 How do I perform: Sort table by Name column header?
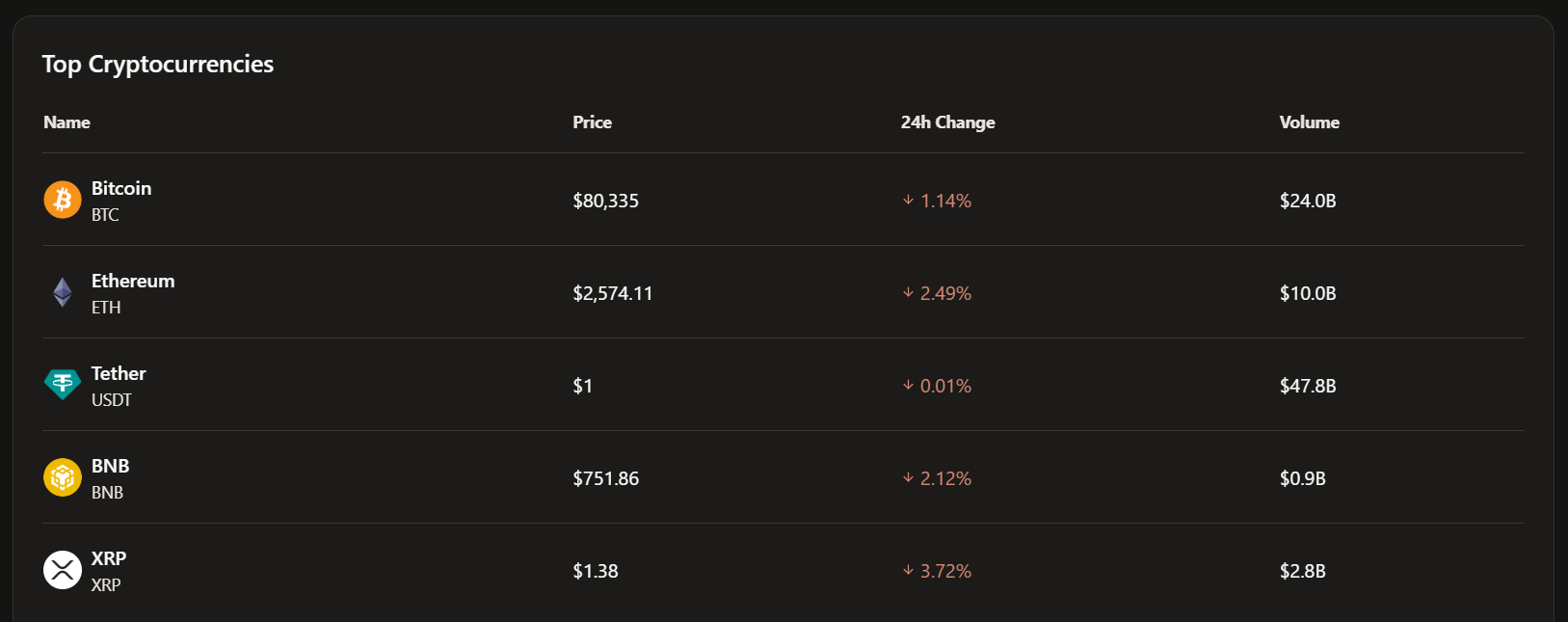pyautogui.click(x=66, y=122)
